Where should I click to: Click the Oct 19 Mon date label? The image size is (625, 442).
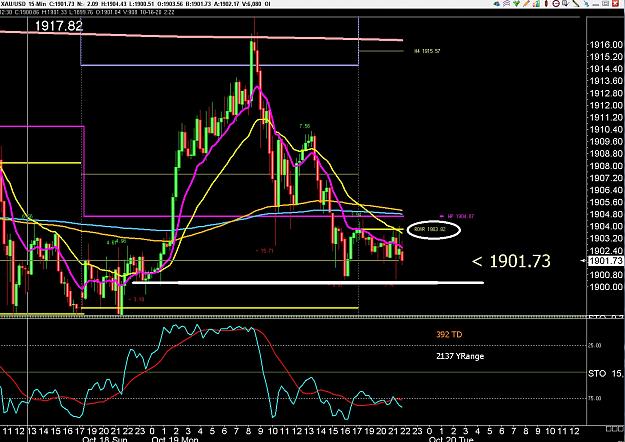[x=175, y=439]
